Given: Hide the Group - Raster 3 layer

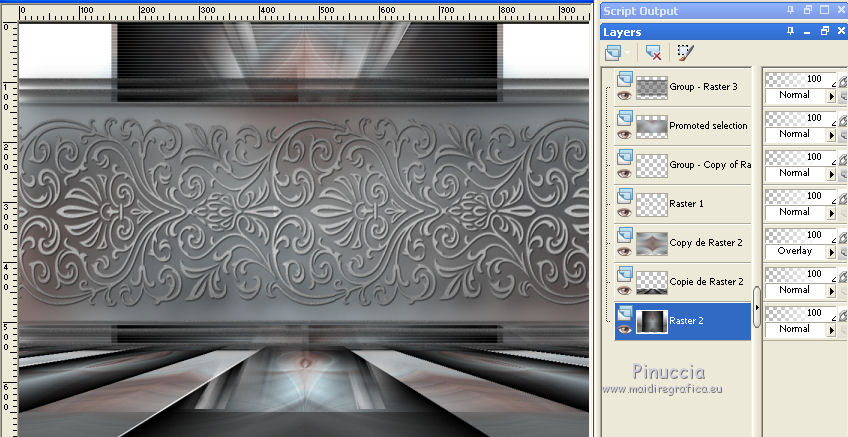Looking at the screenshot, I should 624,96.
